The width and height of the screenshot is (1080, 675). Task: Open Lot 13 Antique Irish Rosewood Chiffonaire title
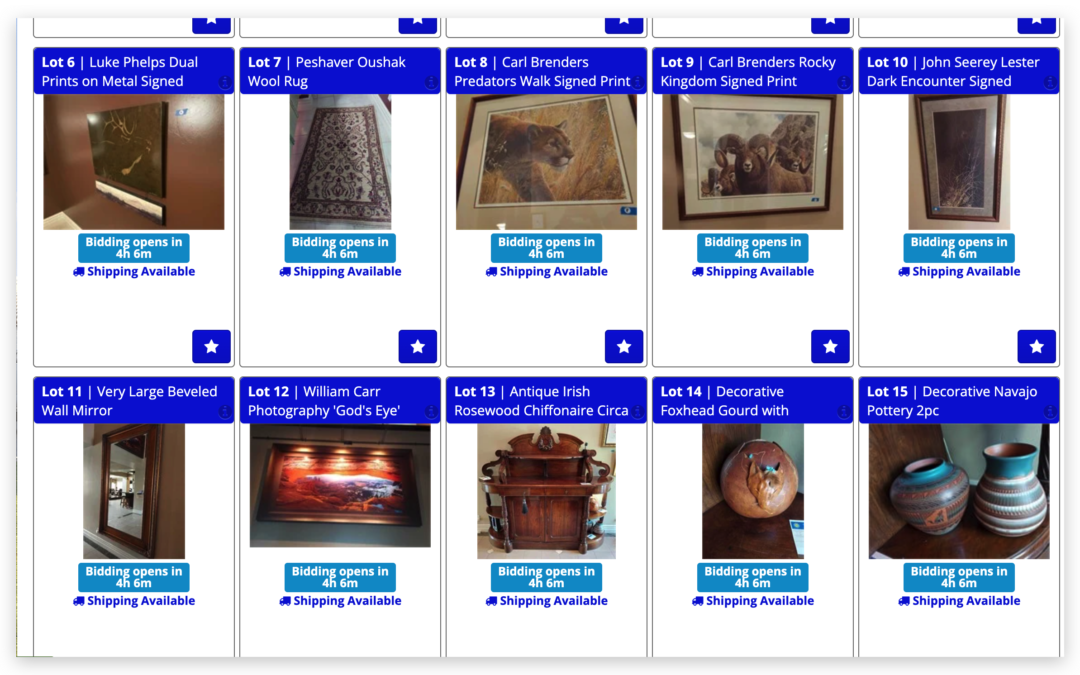click(541, 401)
